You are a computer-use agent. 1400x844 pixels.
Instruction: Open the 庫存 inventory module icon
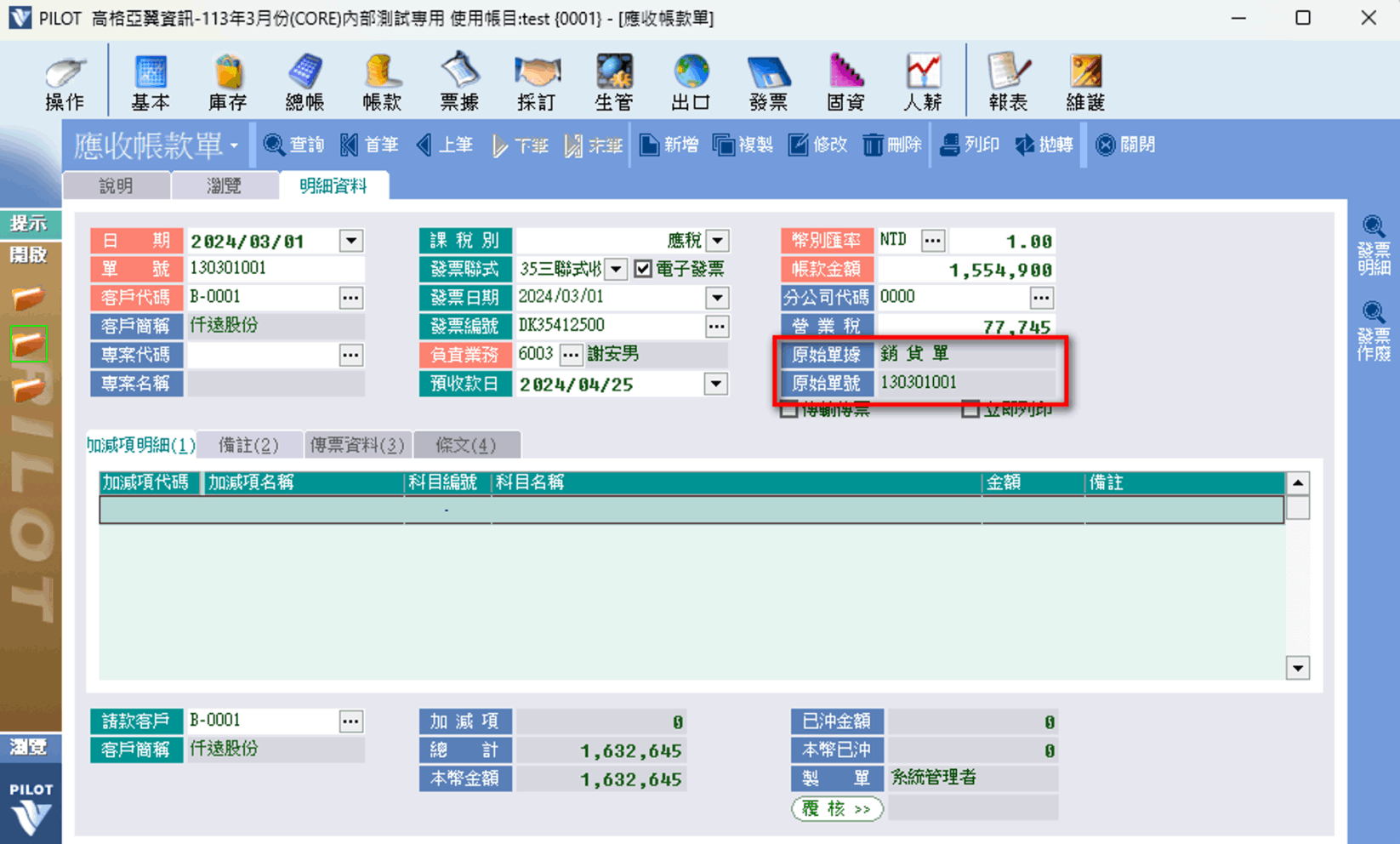pos(227,83)
